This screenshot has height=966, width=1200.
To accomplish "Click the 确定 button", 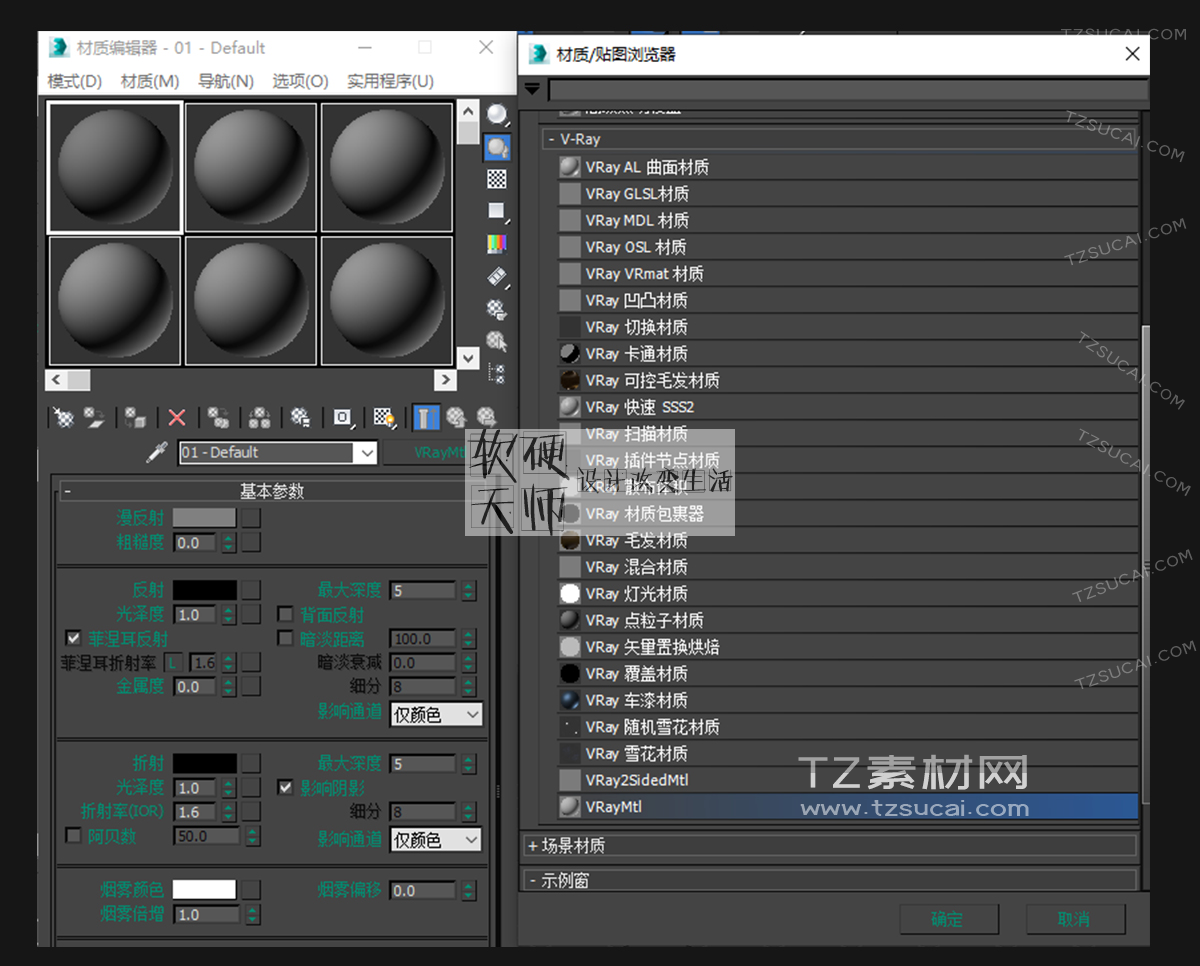I will tap(948, 919).
